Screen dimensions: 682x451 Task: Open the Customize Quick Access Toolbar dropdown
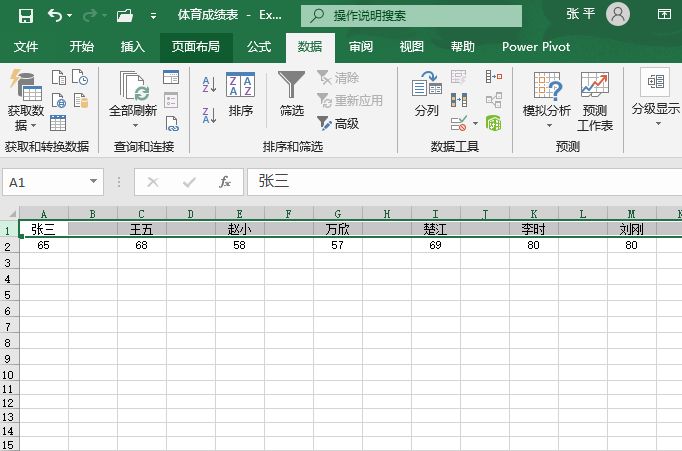pos(153,17)
